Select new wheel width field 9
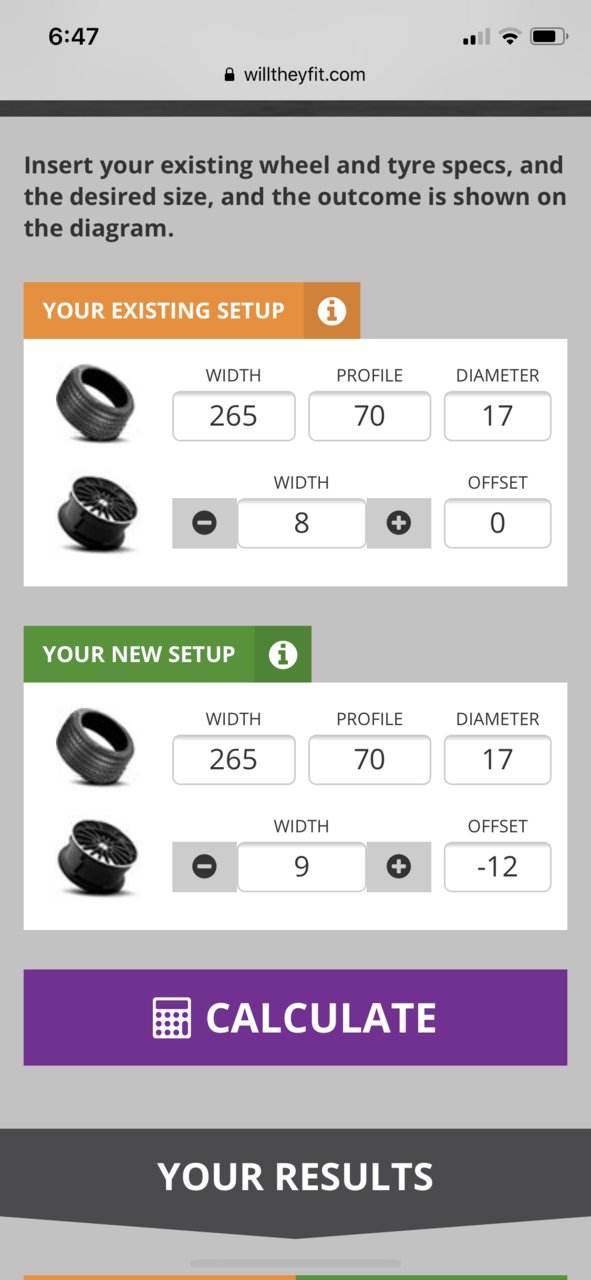 pos(302,867)
